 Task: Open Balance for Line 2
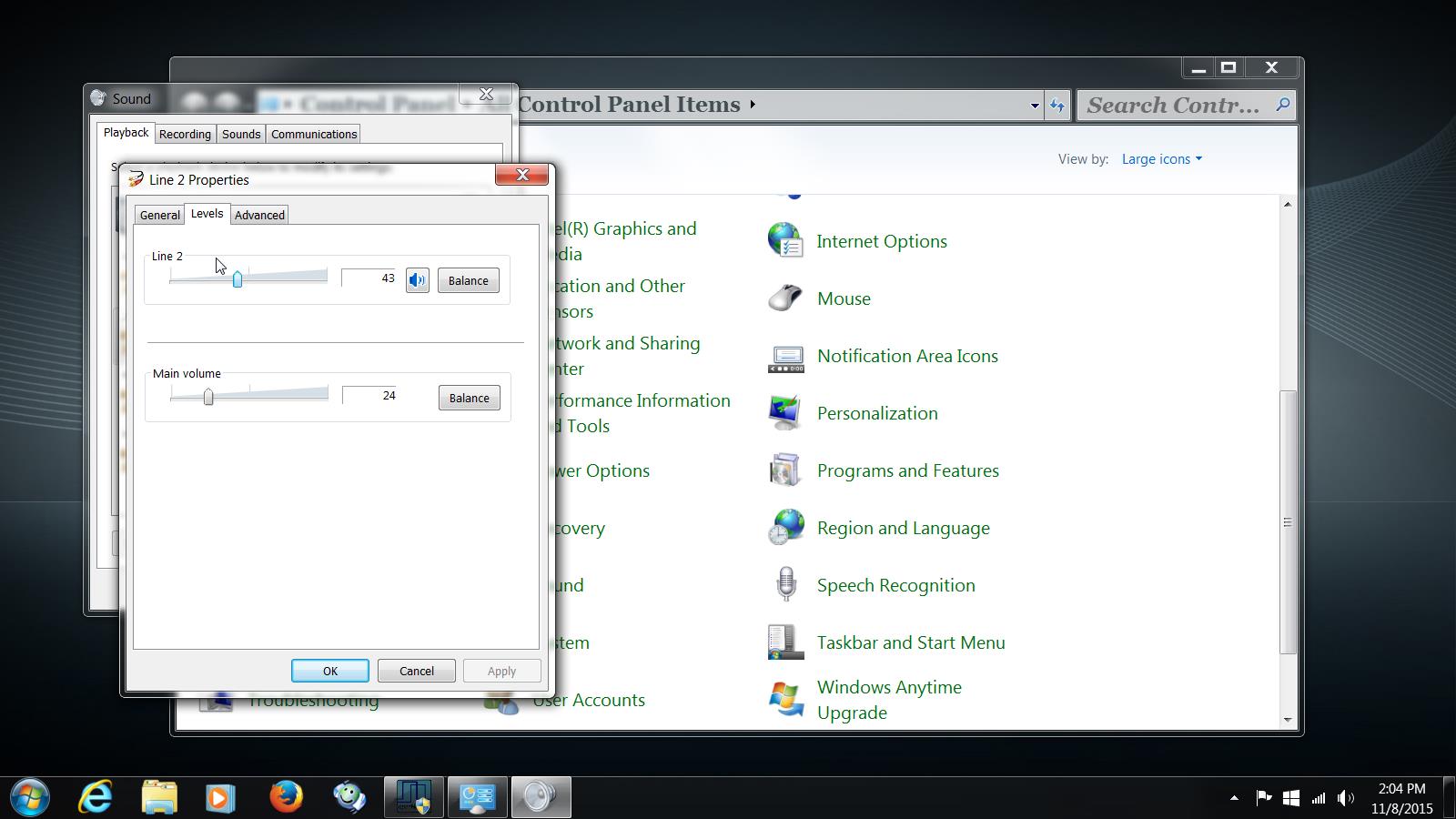point(468,280)
